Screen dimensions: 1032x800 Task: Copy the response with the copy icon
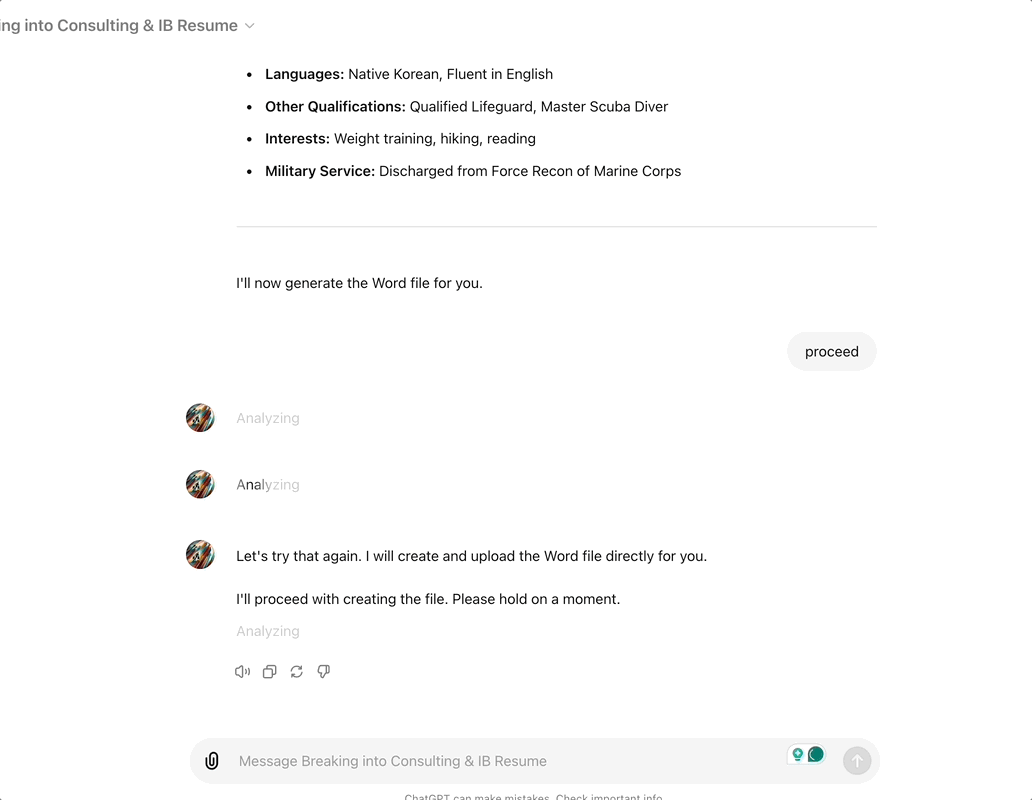click(x=269, y=672)
